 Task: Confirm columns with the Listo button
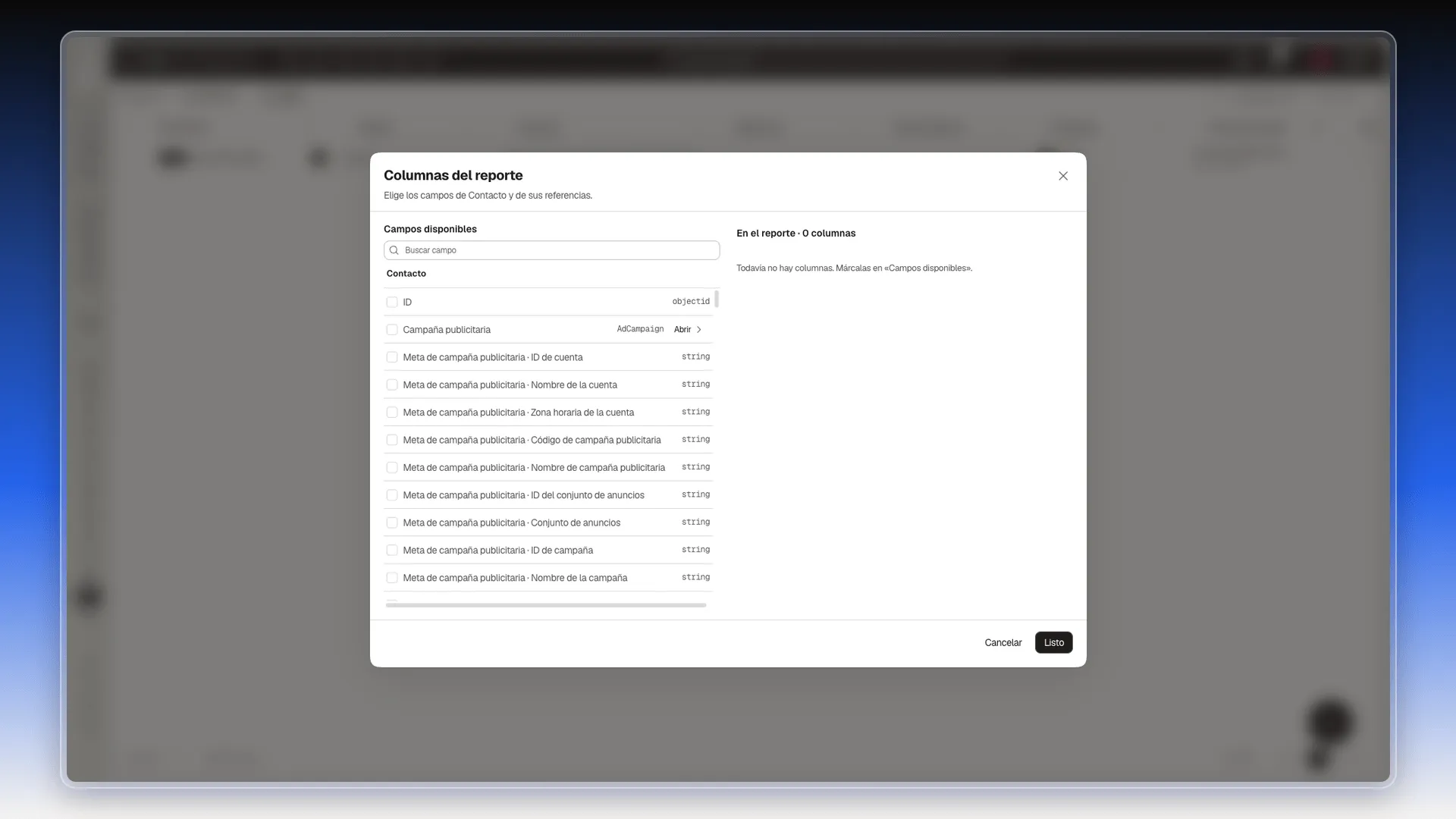tap(1053, 642)
